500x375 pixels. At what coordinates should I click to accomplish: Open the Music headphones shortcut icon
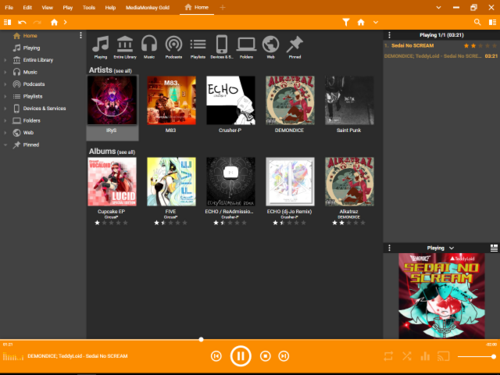(149, 44)
